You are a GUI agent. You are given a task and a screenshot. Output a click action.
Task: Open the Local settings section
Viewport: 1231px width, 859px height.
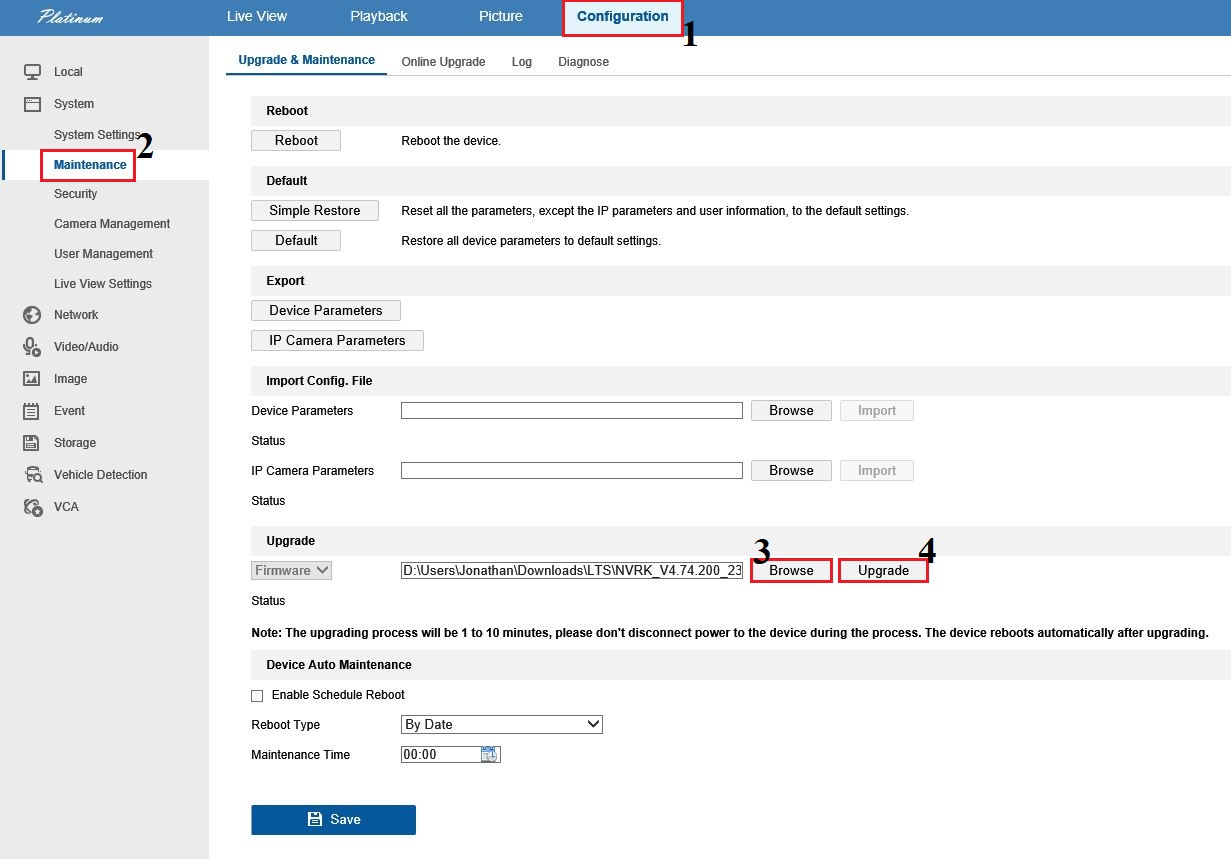[67, 71]
